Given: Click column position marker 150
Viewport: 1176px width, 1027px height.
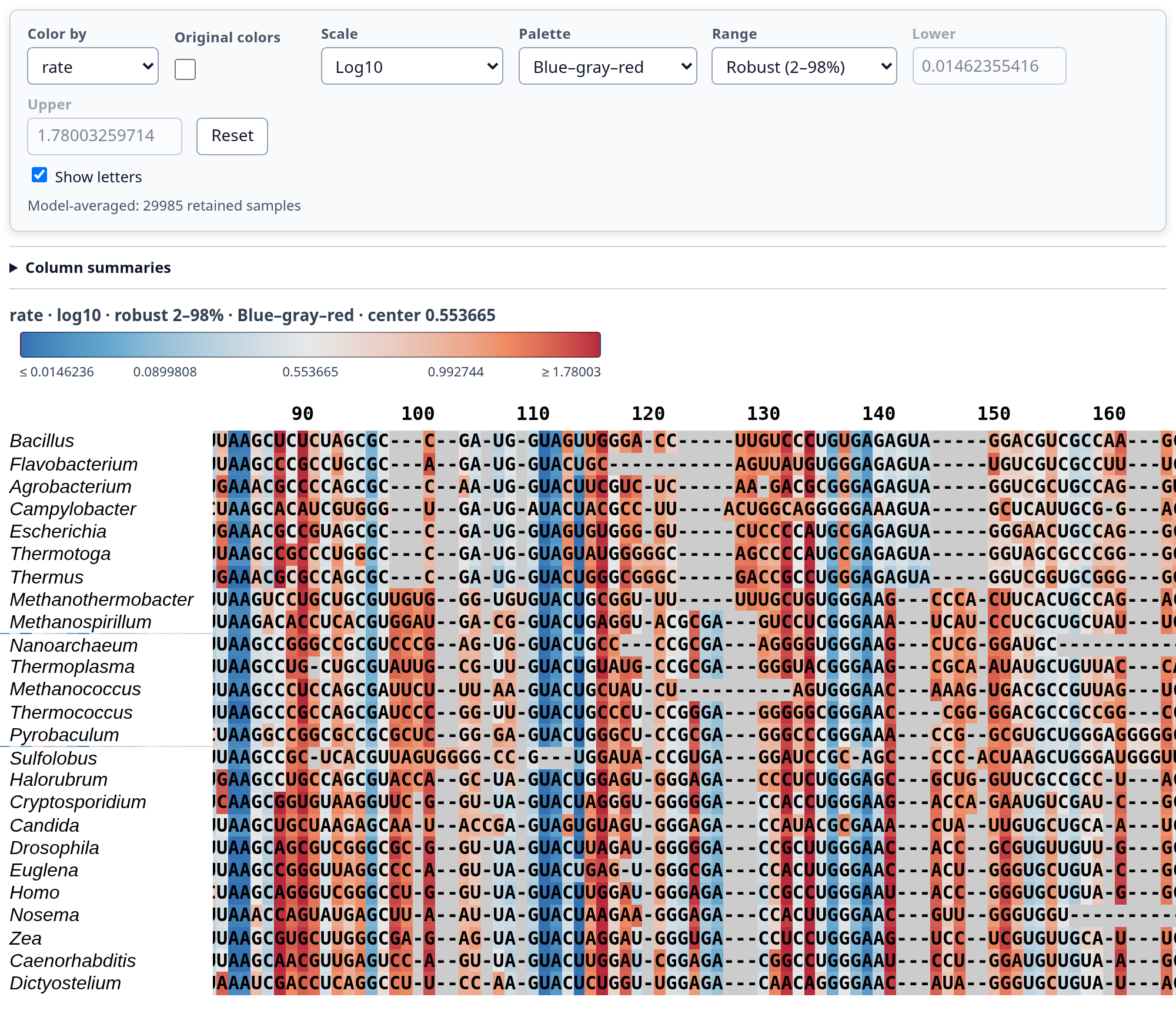Looking at the screenshot, I should pos(994,414).
